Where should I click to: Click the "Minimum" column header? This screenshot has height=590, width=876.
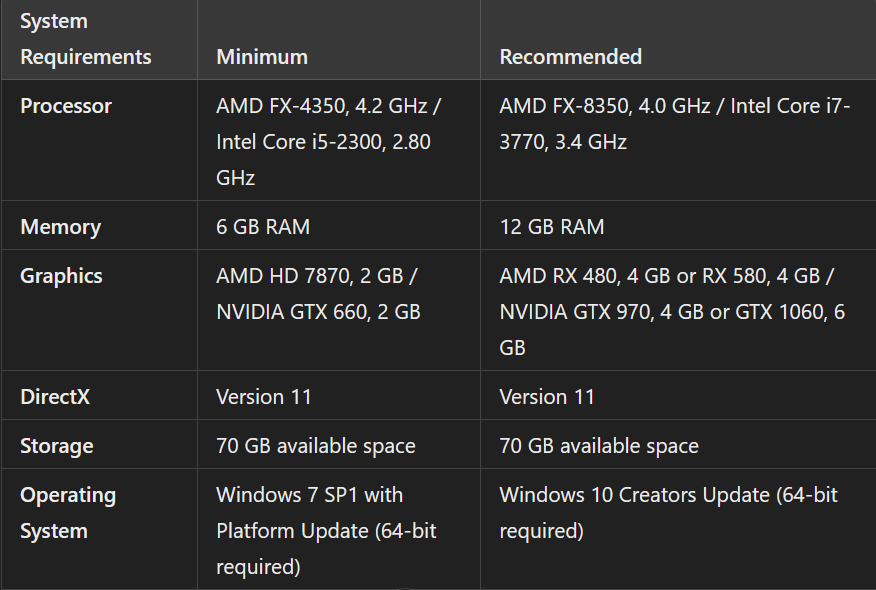click(262, 57)
